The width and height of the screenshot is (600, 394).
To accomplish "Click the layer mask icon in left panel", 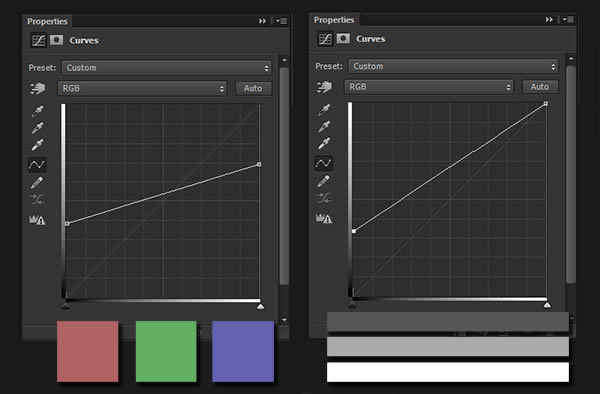I will [x=57, y=40].
